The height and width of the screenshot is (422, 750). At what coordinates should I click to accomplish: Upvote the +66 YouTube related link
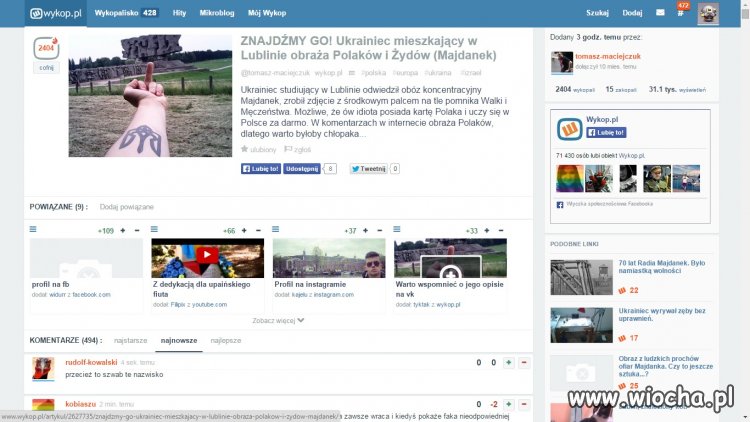pyautogui.click(x=244, y=231)
